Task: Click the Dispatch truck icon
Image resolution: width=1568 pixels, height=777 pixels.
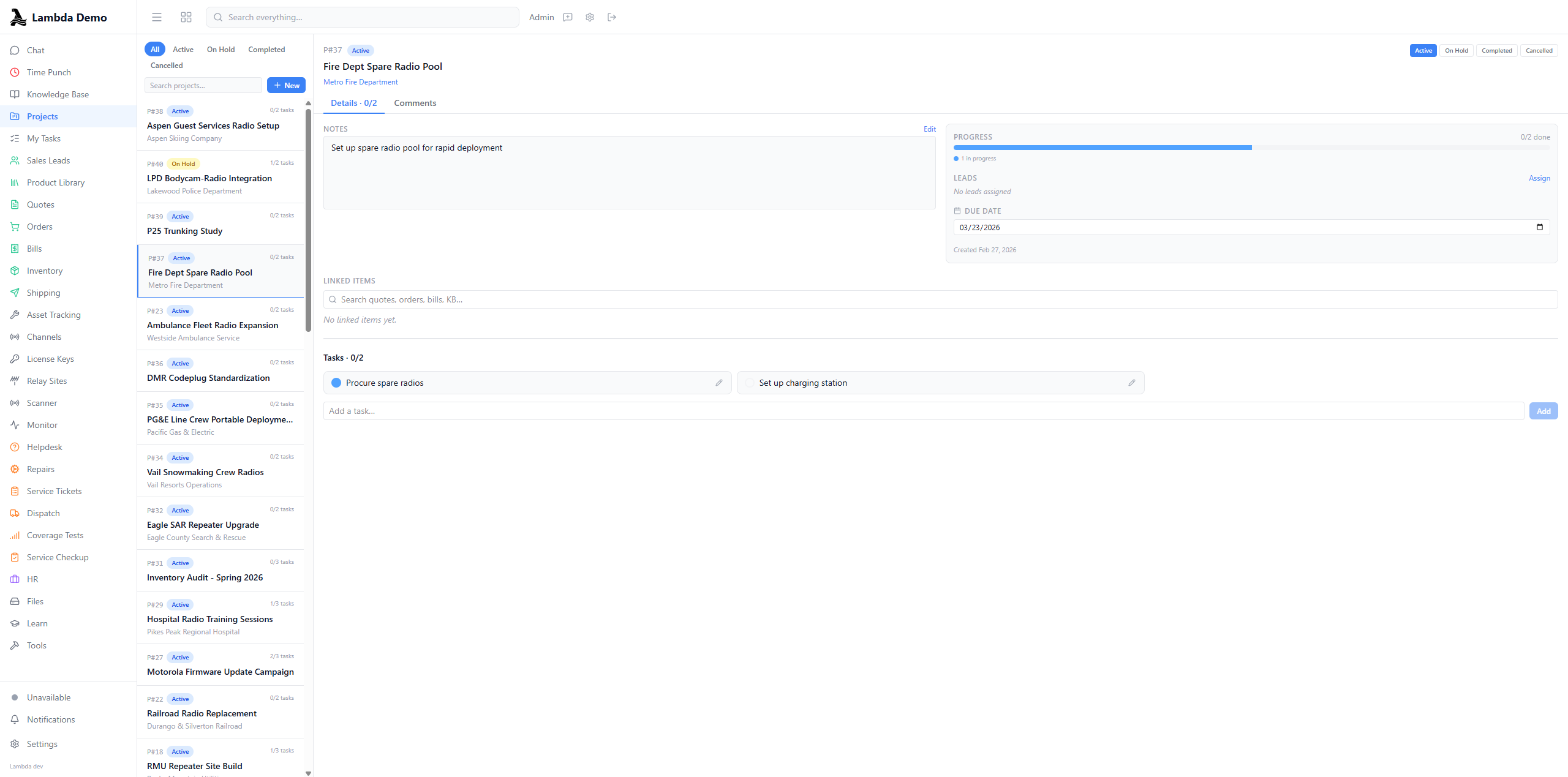Action: 15,512
